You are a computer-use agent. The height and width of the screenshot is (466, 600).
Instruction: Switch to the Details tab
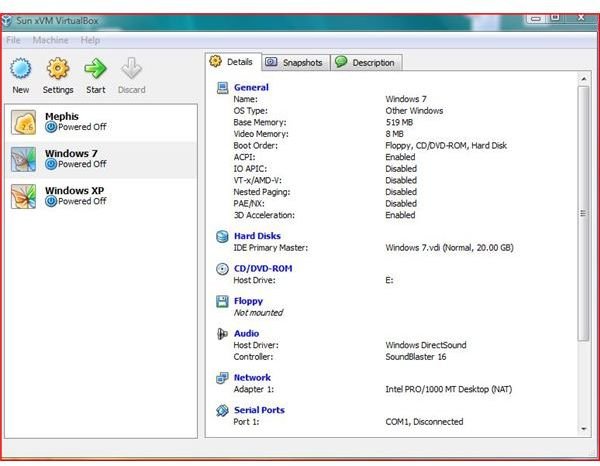point(233,62)
